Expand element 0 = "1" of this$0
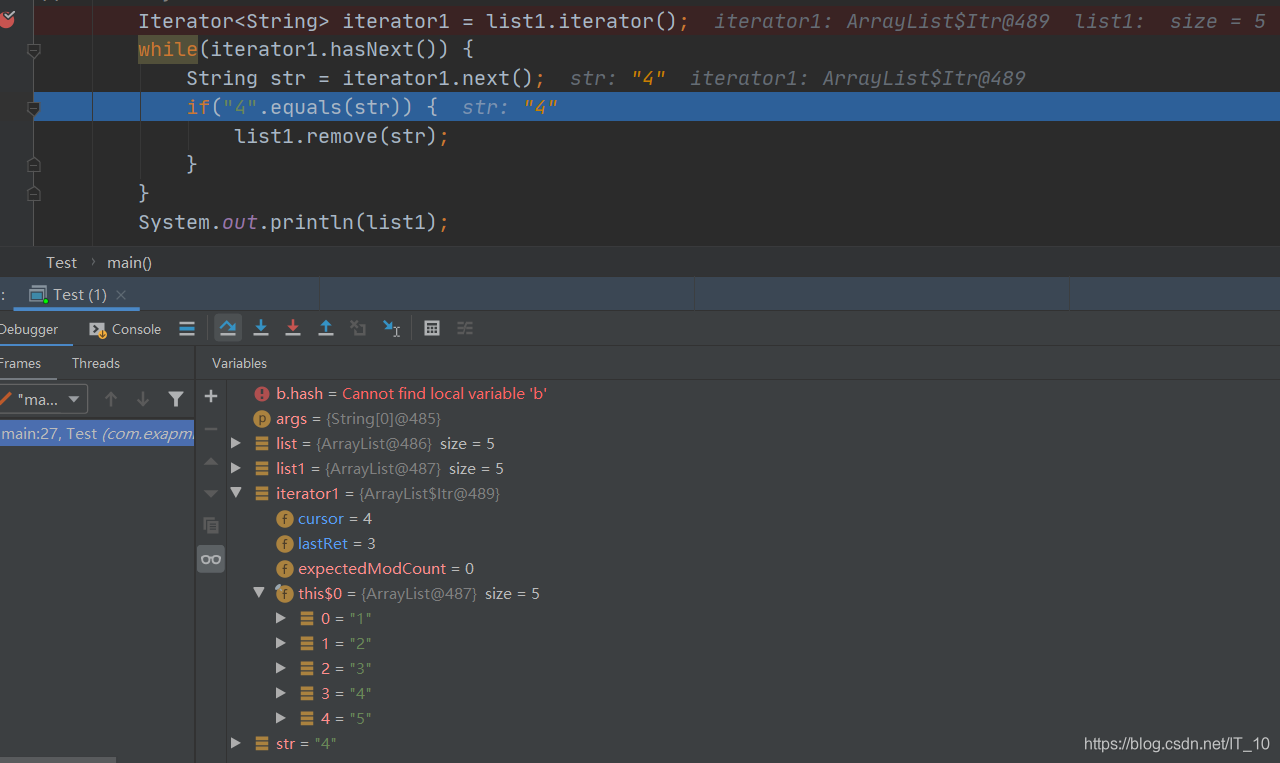Image resolution: width=1280 pixels, height=763 pixels. (281, 618)
